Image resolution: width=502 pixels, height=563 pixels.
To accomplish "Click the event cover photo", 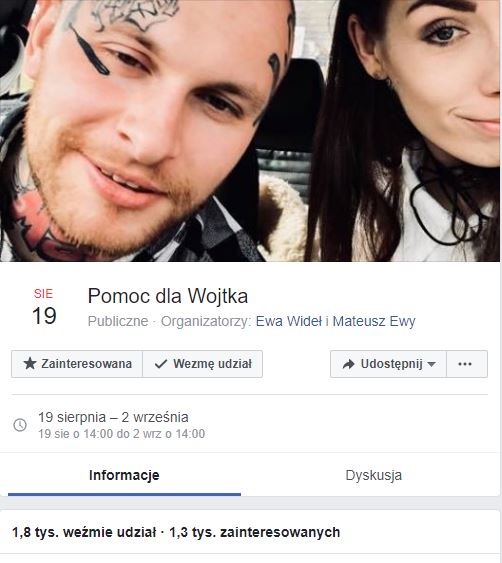I will point(250,131).
